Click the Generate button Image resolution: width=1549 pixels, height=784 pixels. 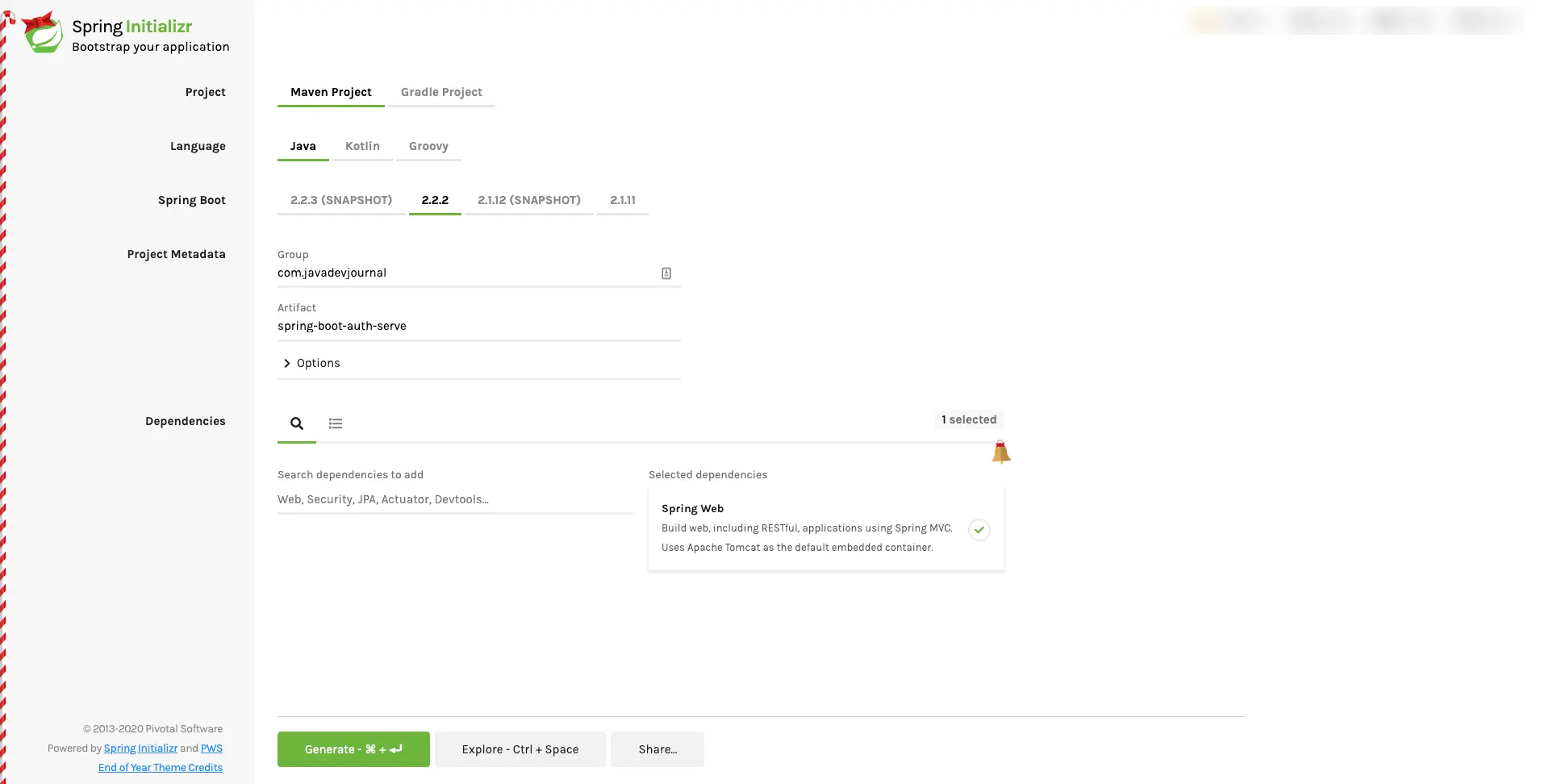tap(353, 749)
